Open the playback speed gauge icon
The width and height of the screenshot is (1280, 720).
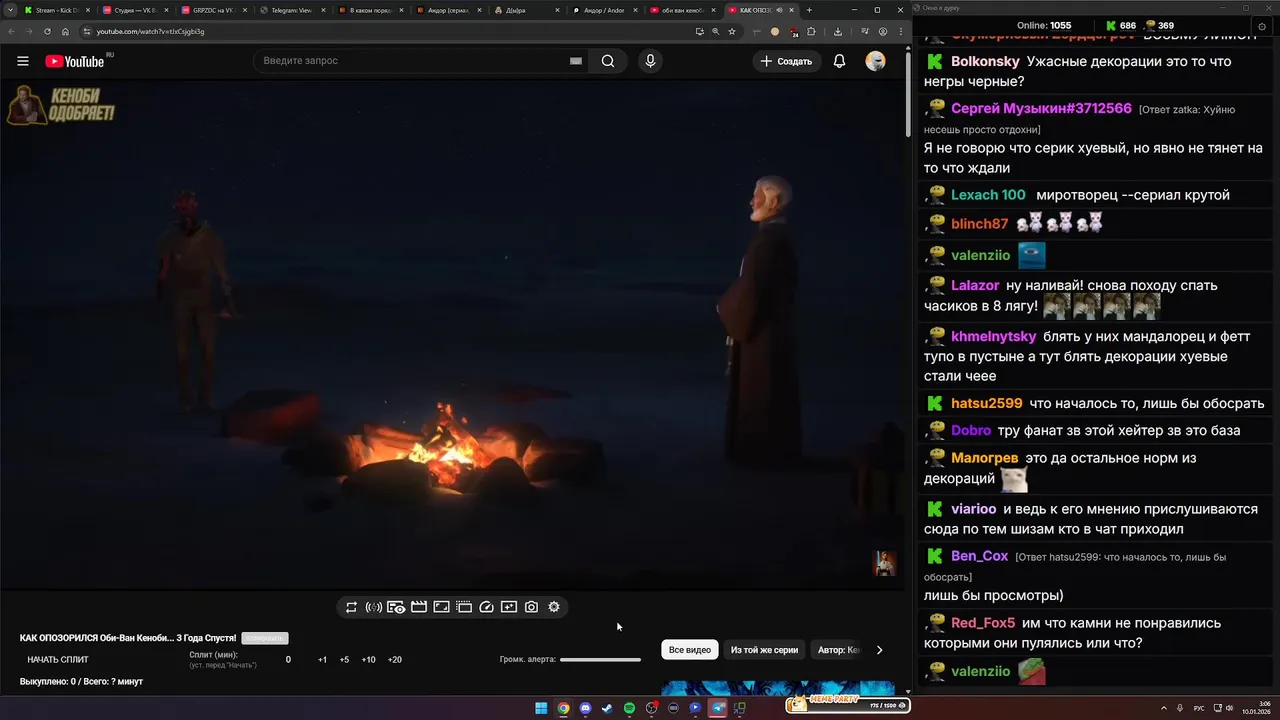point(487,607)
